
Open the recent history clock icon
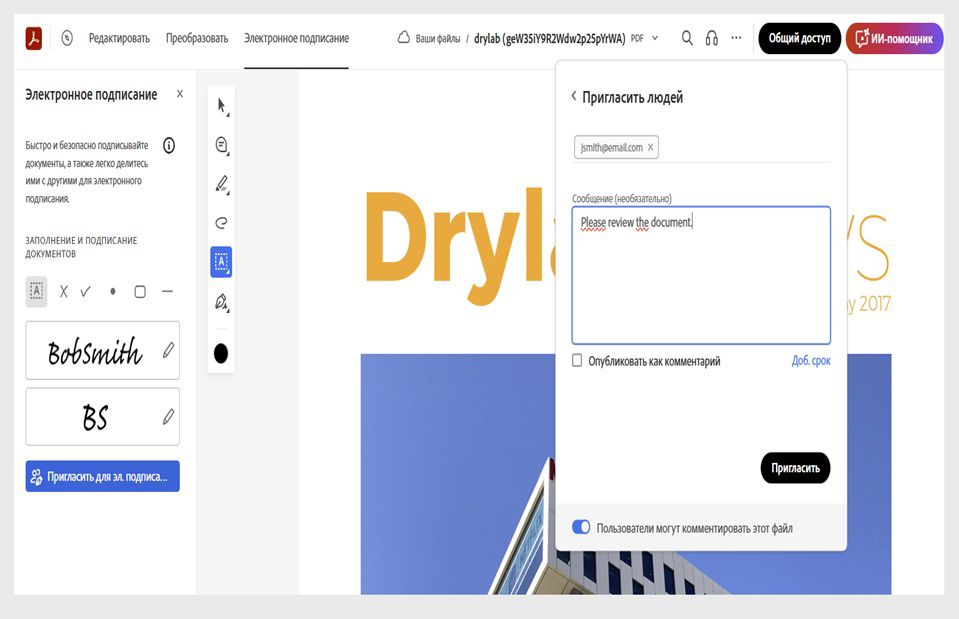click(67, 38)
